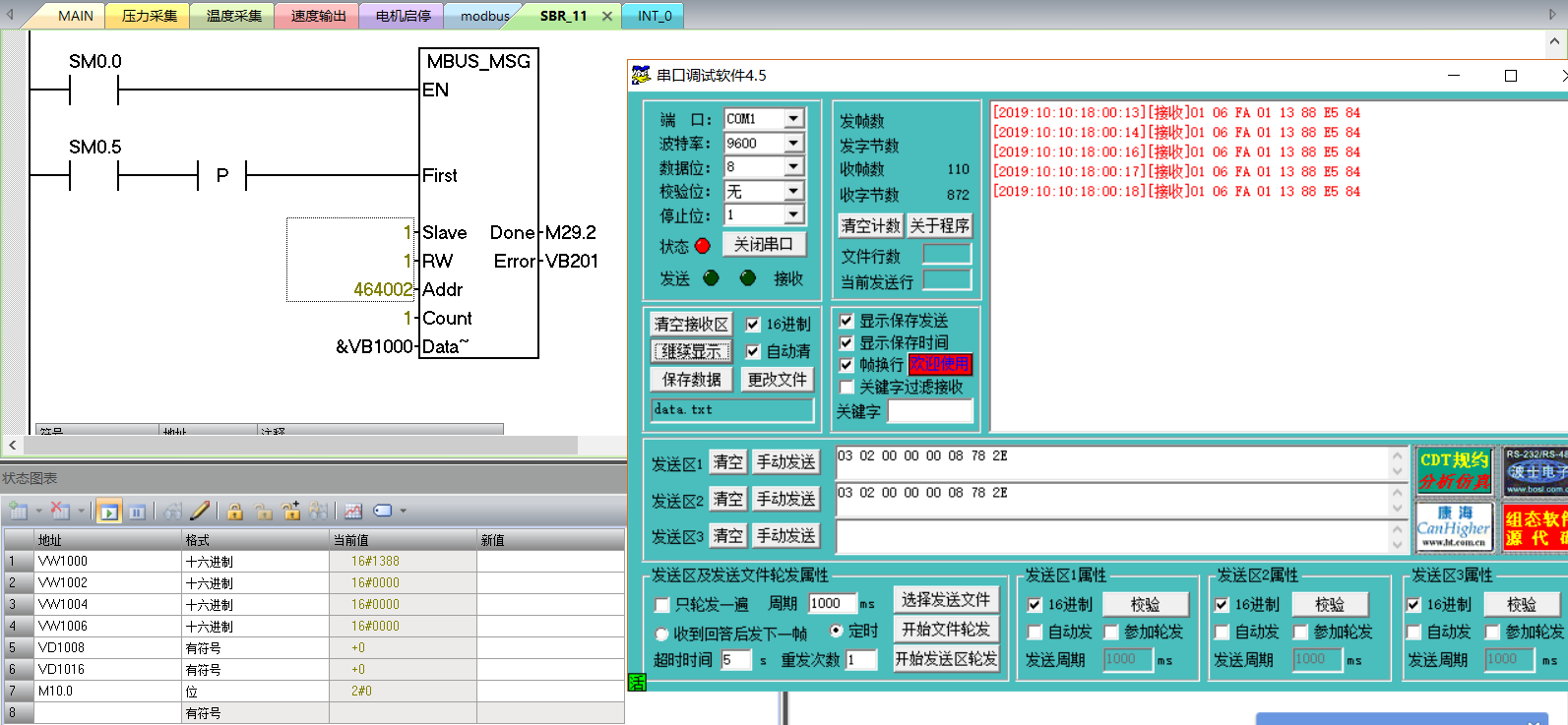Expand the 波特率 9600 dropdown
This screenshot has width=1568, height=725.
coord(793,144)
